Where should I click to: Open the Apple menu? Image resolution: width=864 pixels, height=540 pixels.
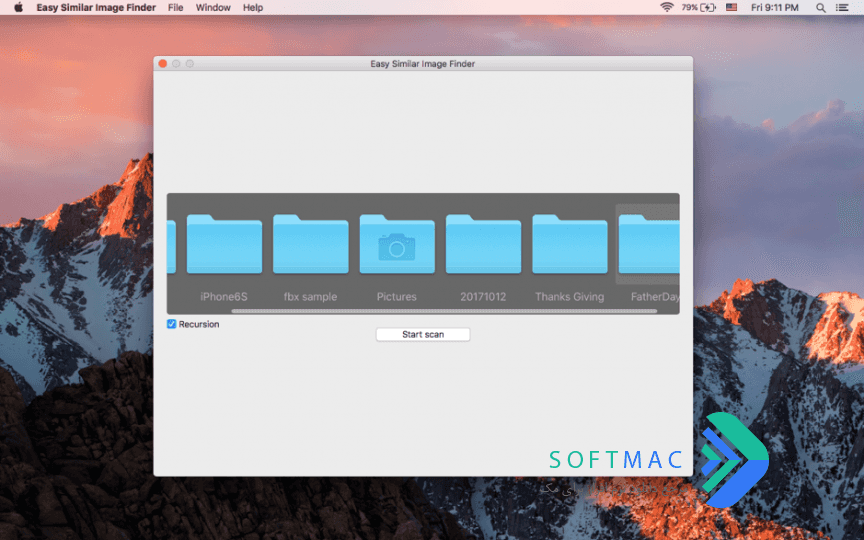pos(18,7)
